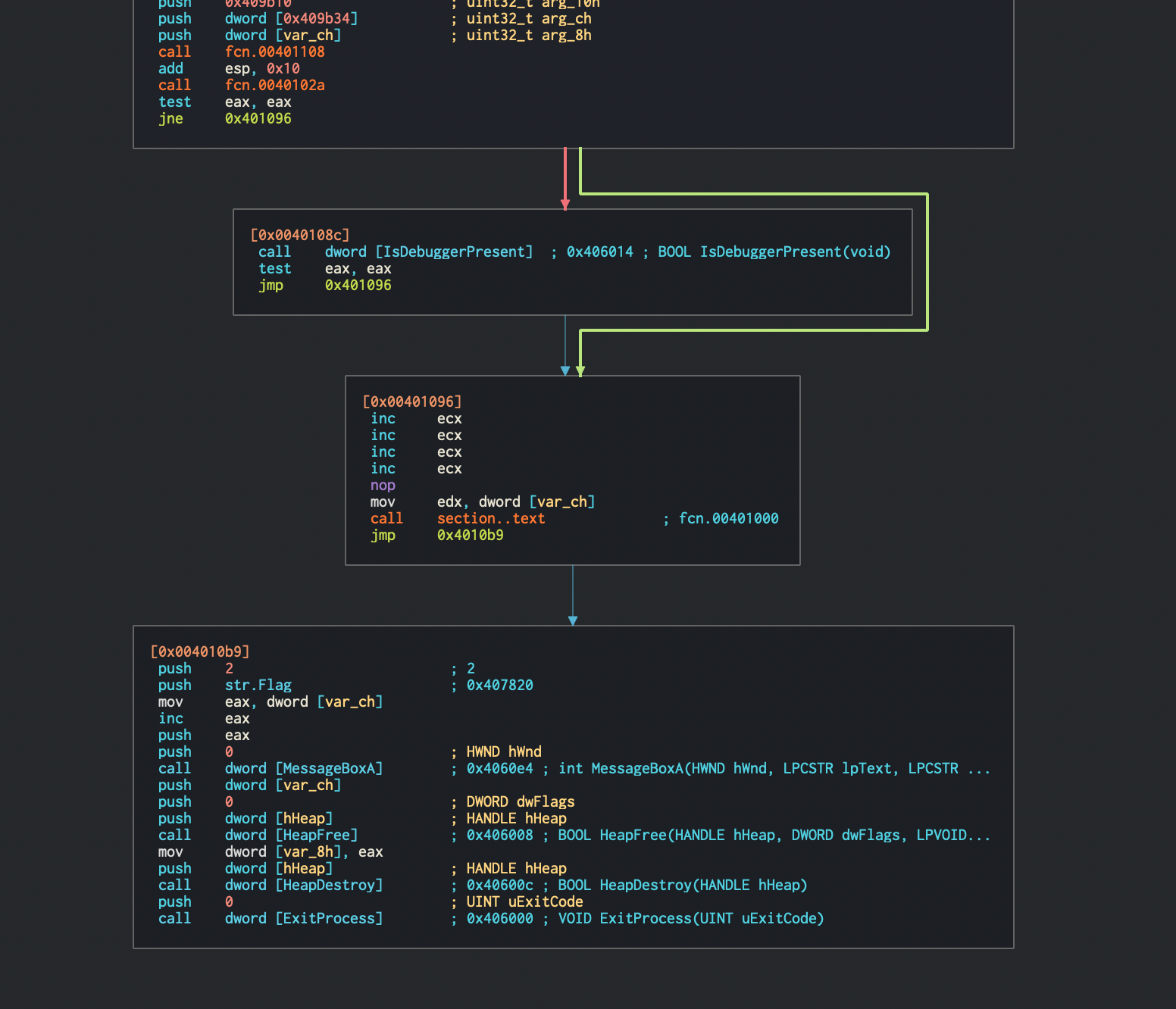Click the mov dword [var_8h], eax instruction
This screenshot has width=1176, height=1009.
pos(270,852)
